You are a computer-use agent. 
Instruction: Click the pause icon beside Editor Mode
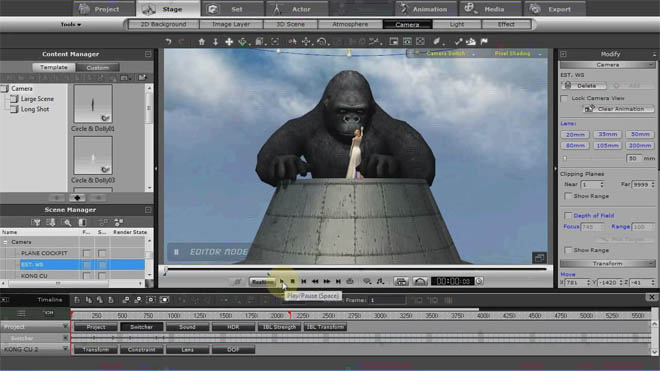176,252
